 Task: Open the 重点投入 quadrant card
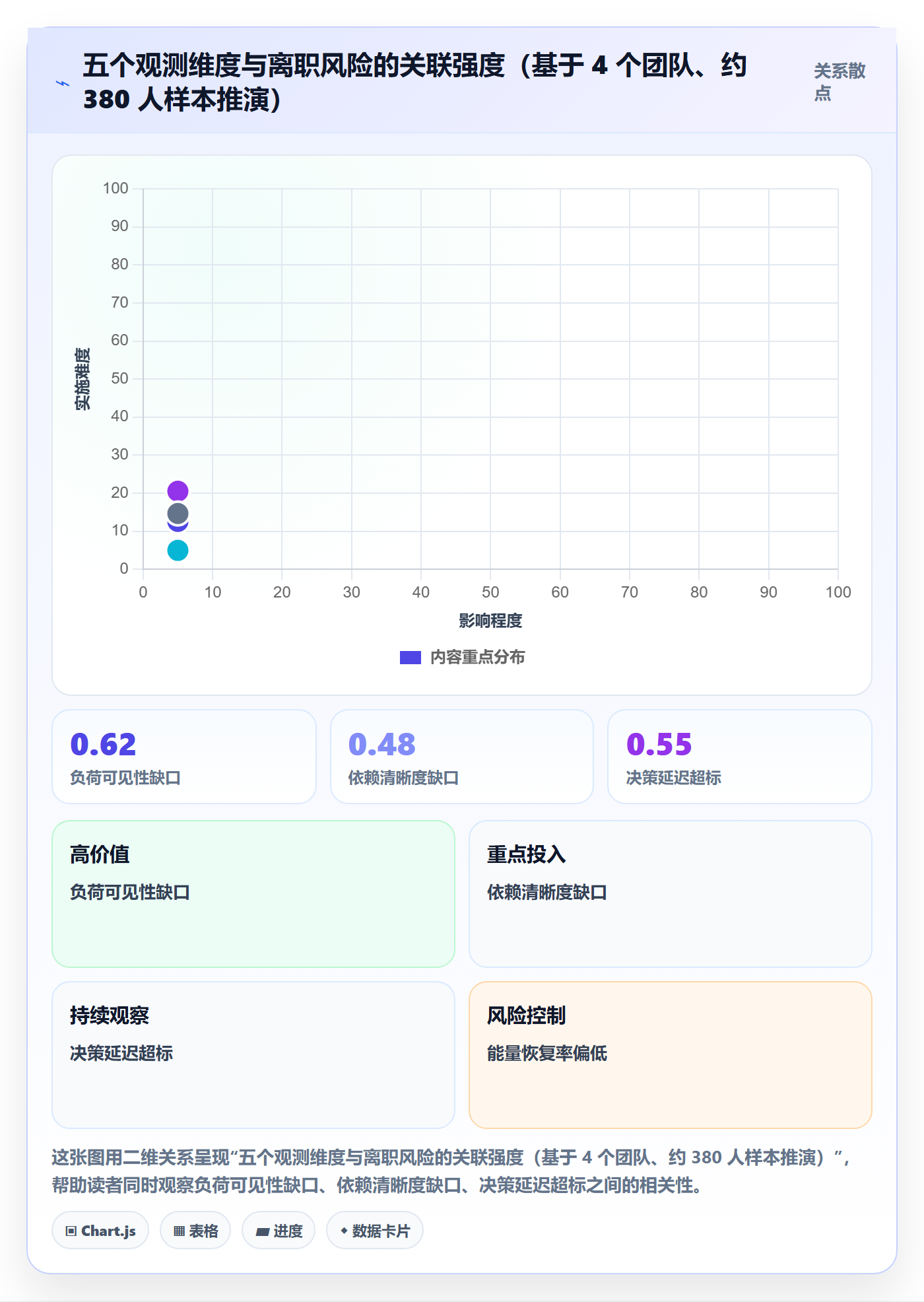point(671,894)
